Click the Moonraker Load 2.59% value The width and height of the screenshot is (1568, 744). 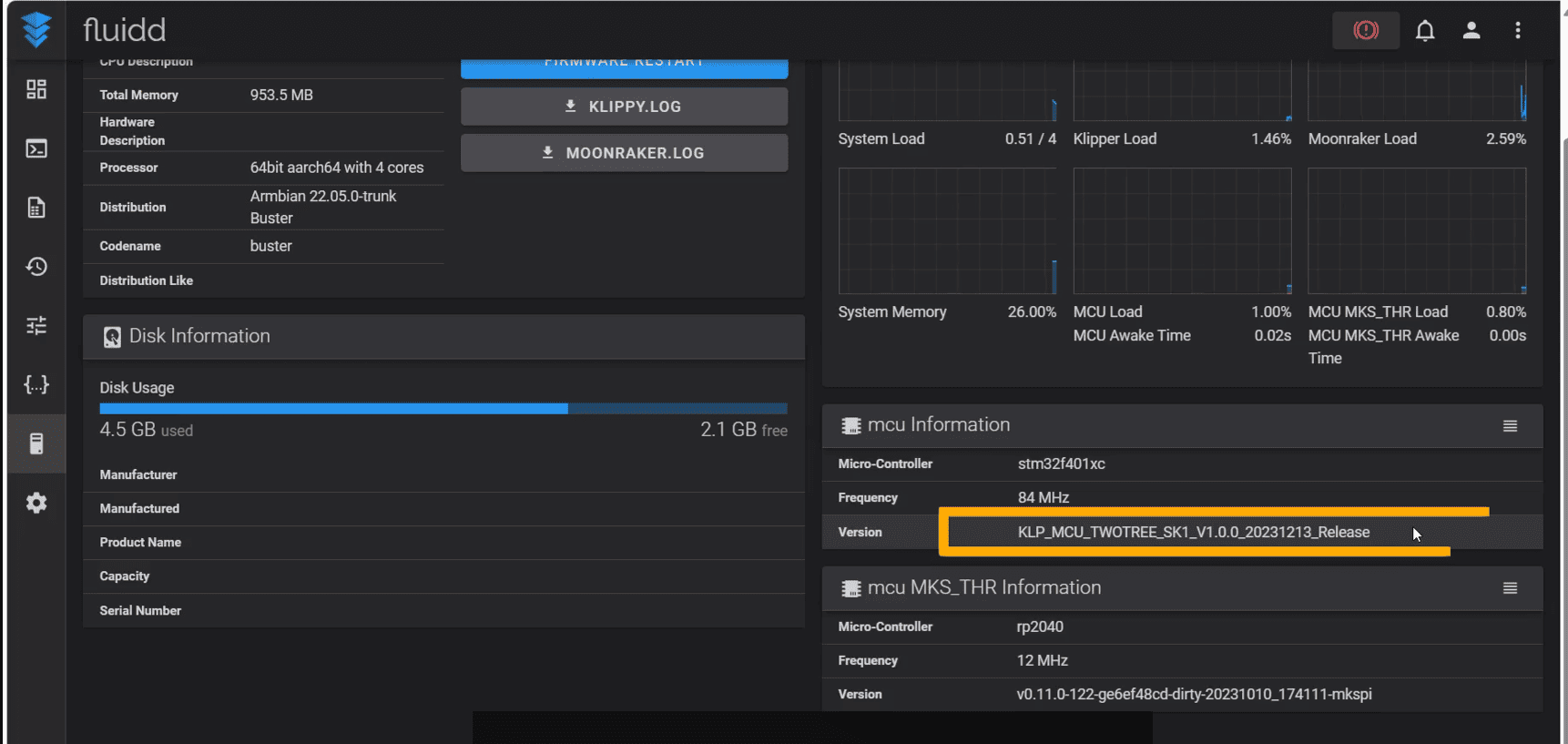1506,138
